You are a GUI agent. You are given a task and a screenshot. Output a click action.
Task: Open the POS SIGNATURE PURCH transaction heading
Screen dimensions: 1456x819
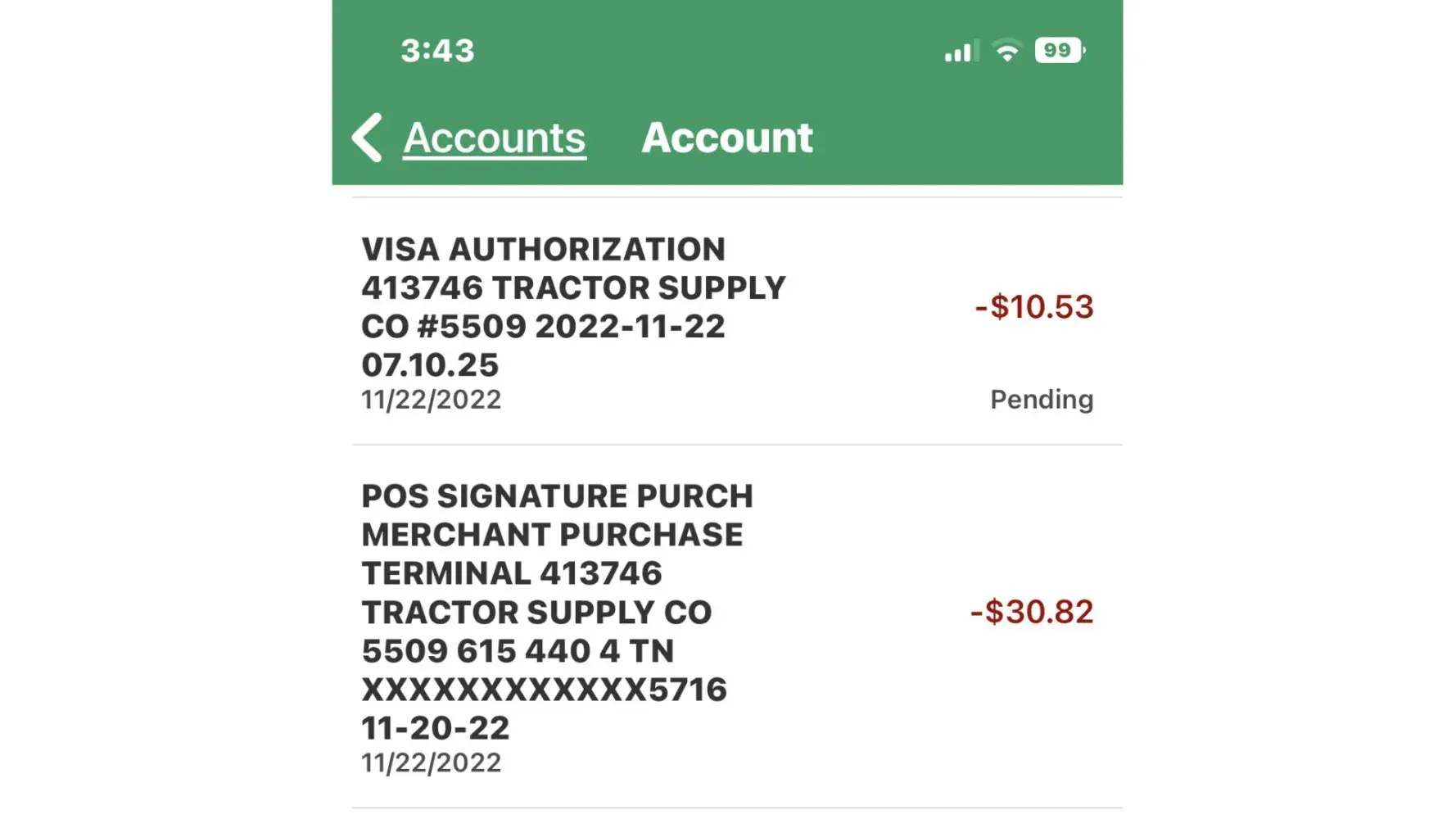[557, 496]
